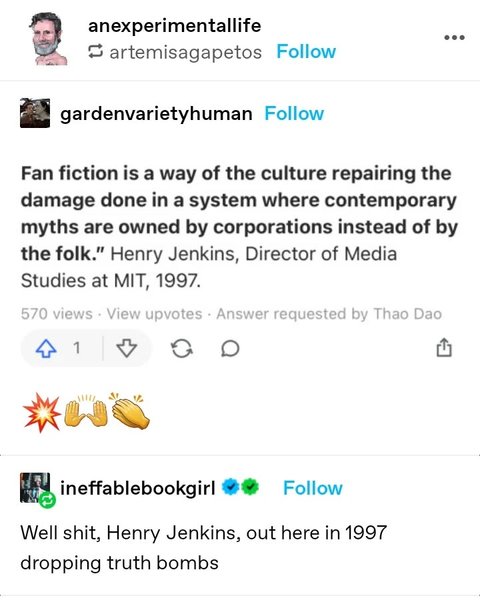Click the blue verified badge on ineffablebookgirl
This screenshot has height=600, width=480.
click(x=230, y=487)
